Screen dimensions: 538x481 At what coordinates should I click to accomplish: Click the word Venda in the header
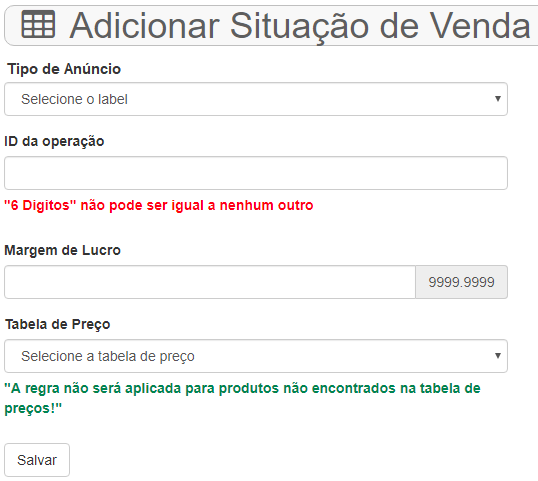[x=480, y=26]
